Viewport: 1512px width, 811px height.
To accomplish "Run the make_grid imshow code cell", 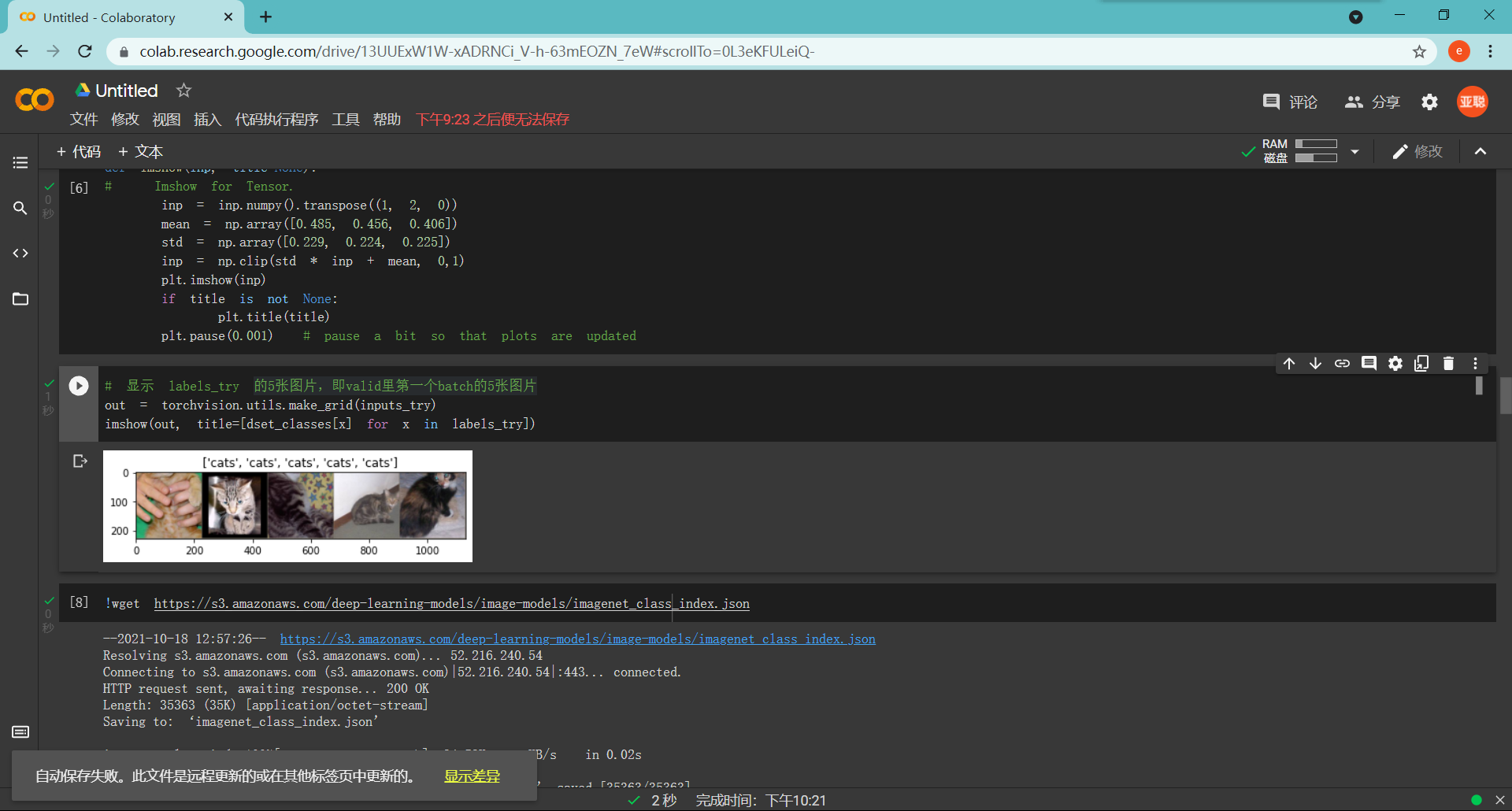I will [x=79, y=386].
